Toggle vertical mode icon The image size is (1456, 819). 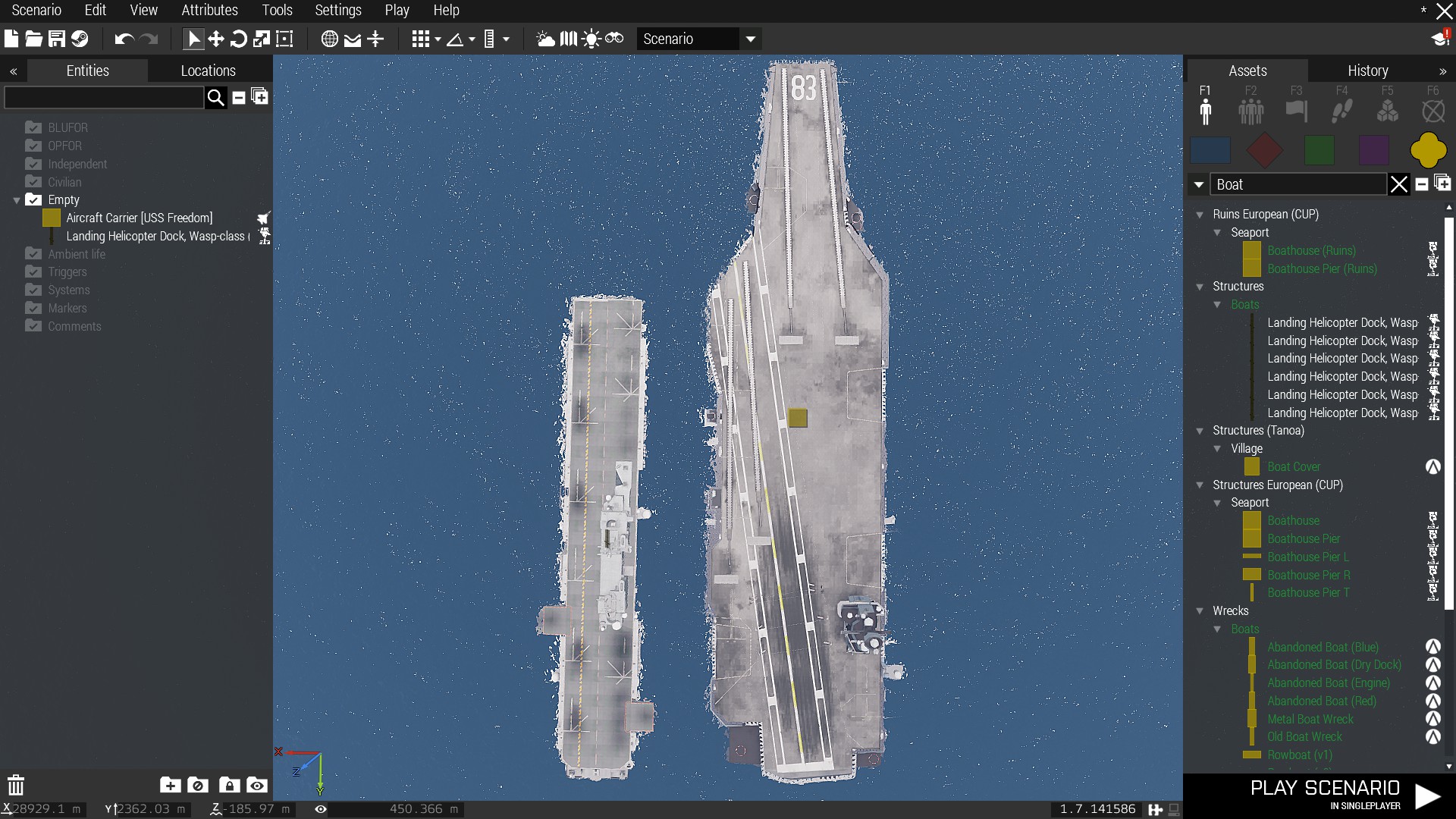click(376, 39)
